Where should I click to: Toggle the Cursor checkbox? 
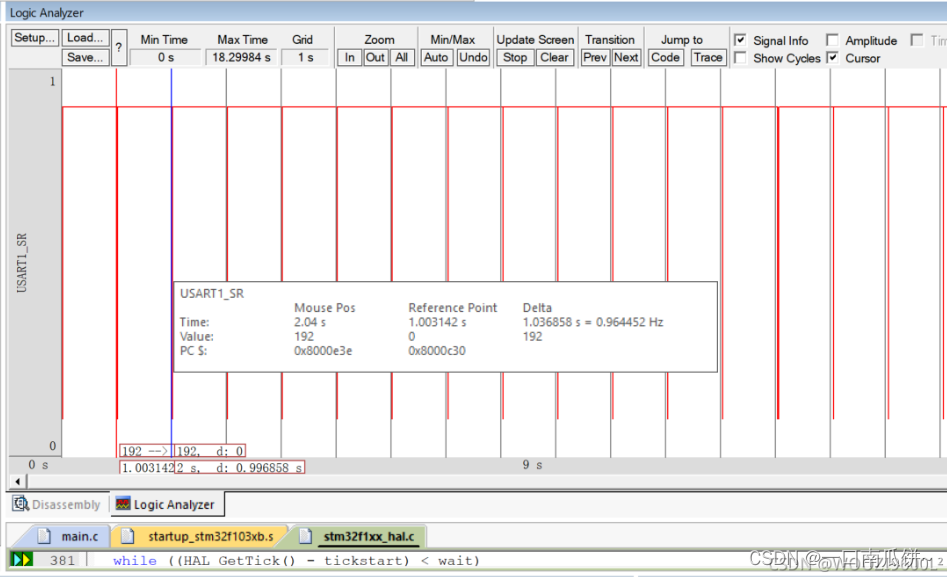pyautogui.click(x=832, y=58)
